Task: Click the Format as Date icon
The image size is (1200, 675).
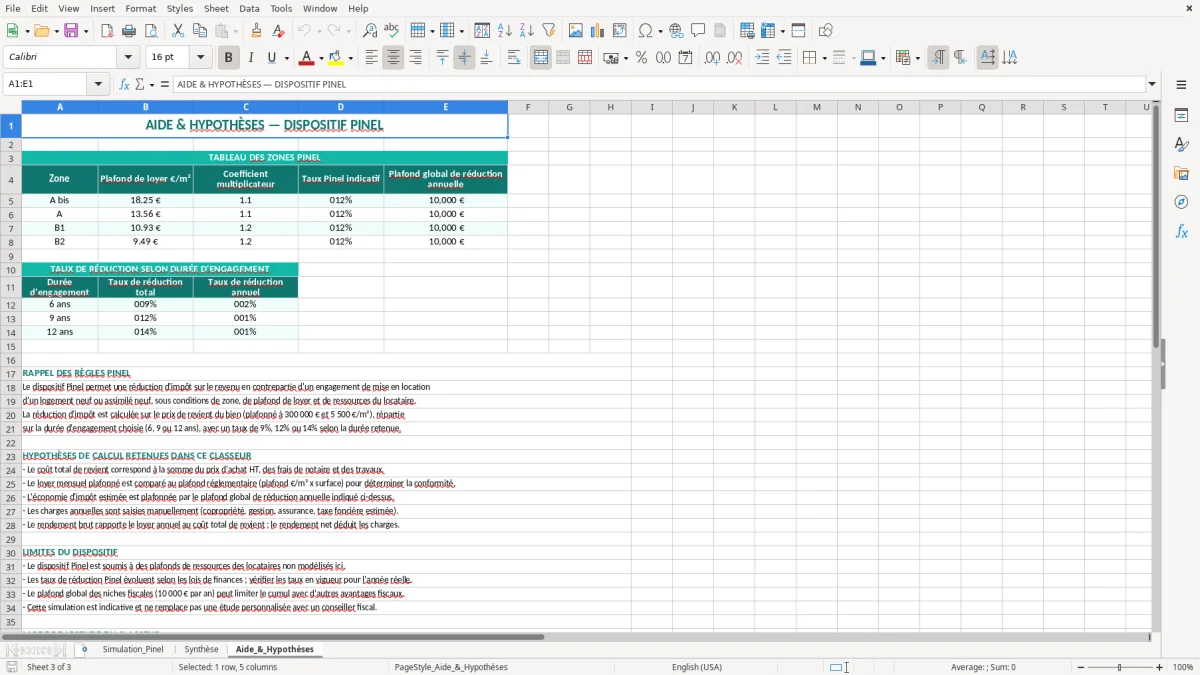Action: click(685, 58)
